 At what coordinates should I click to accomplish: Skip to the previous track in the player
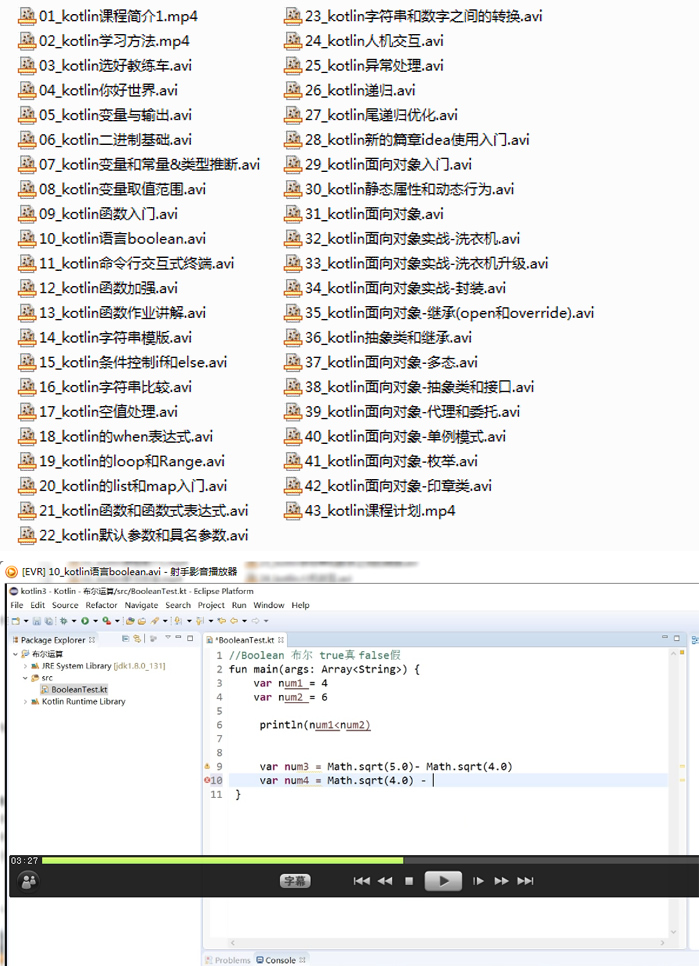362,881
